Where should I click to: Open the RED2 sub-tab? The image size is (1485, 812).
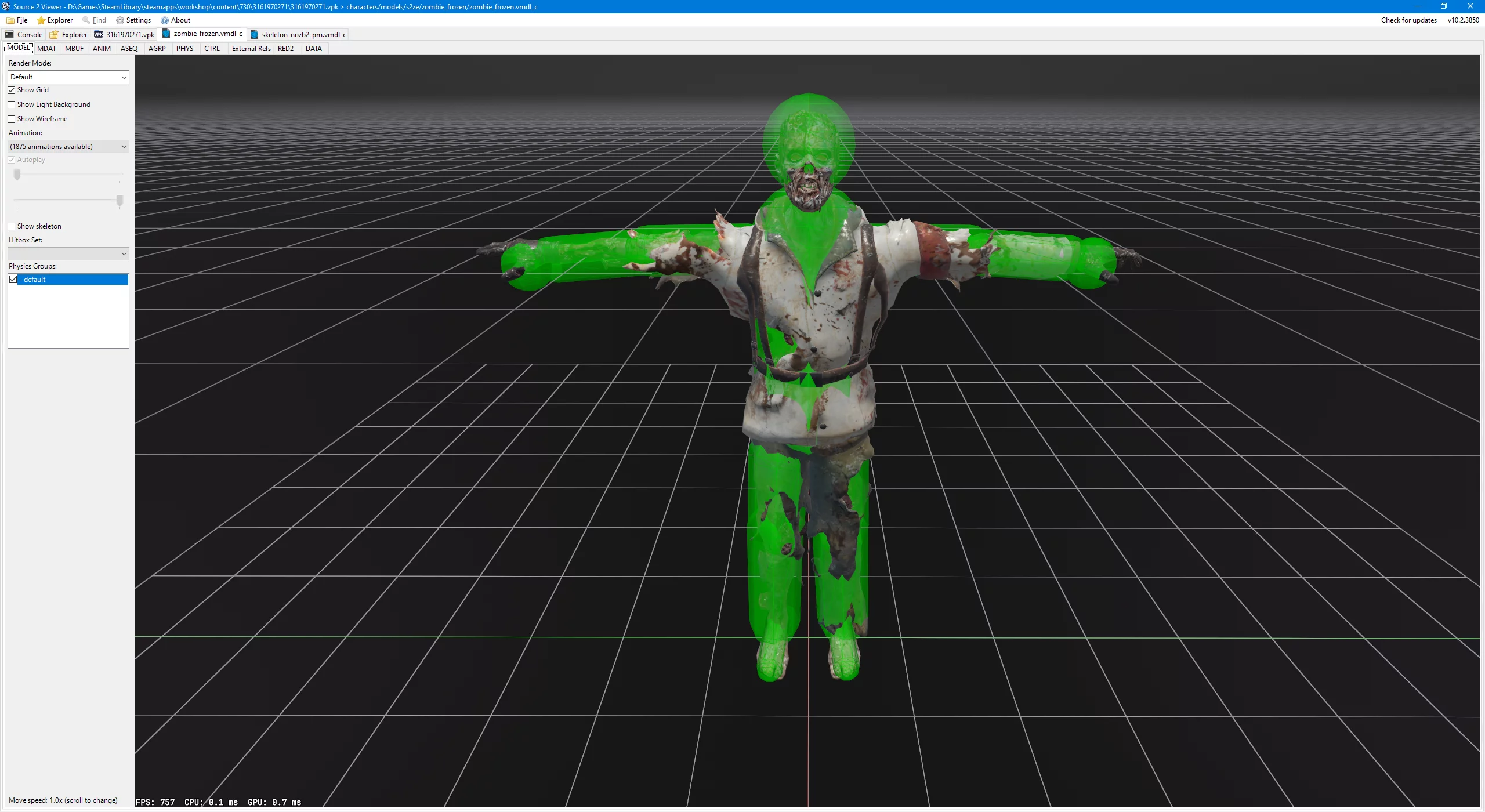(286, 49)
